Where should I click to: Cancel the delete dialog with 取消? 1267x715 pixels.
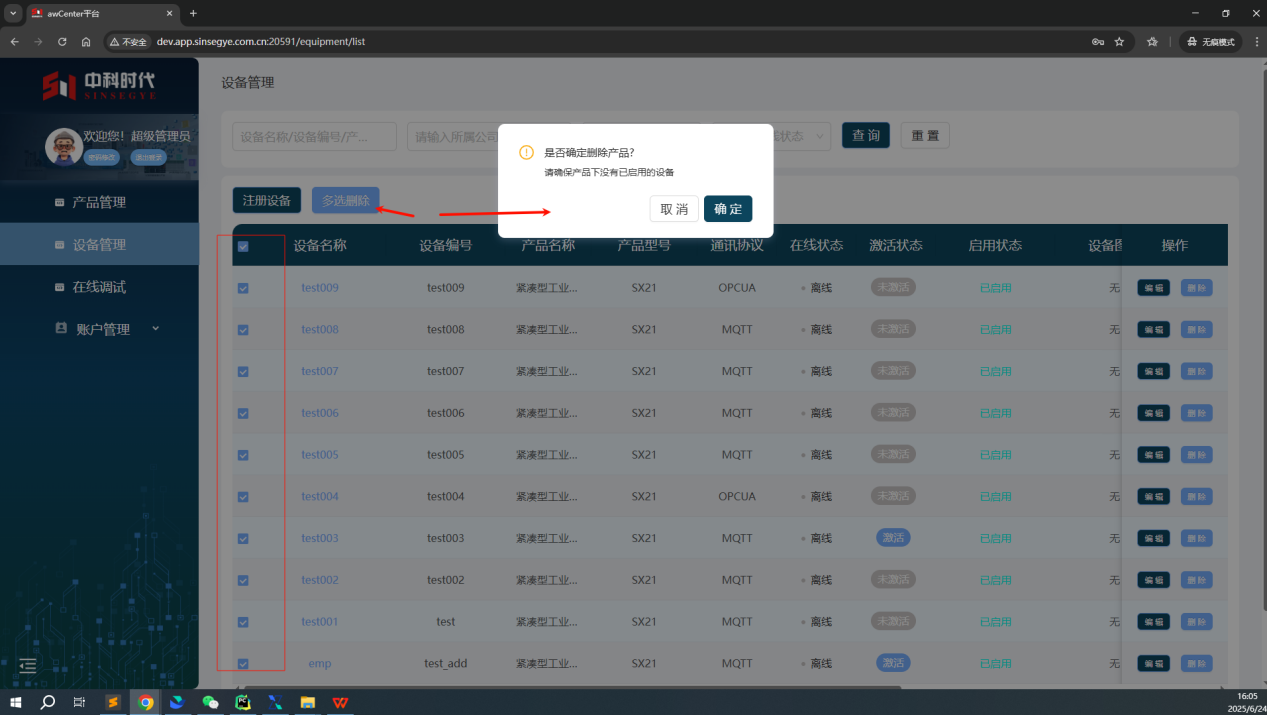click(673, 209)
